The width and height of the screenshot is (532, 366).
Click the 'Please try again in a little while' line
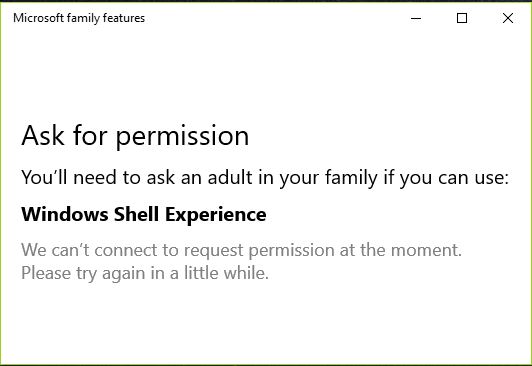[x=145, y=273]
